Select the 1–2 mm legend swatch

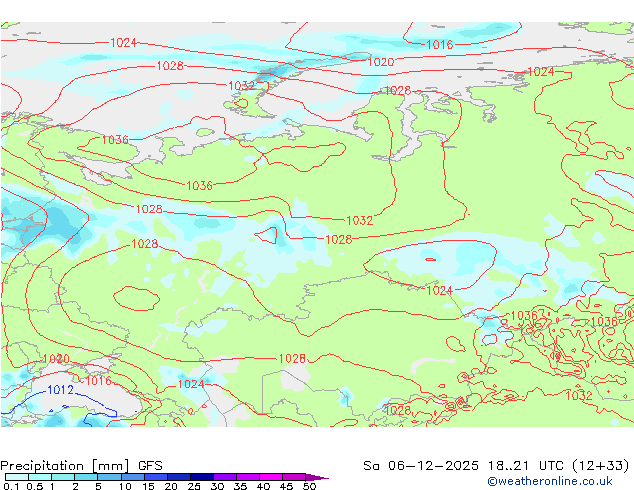63,477
